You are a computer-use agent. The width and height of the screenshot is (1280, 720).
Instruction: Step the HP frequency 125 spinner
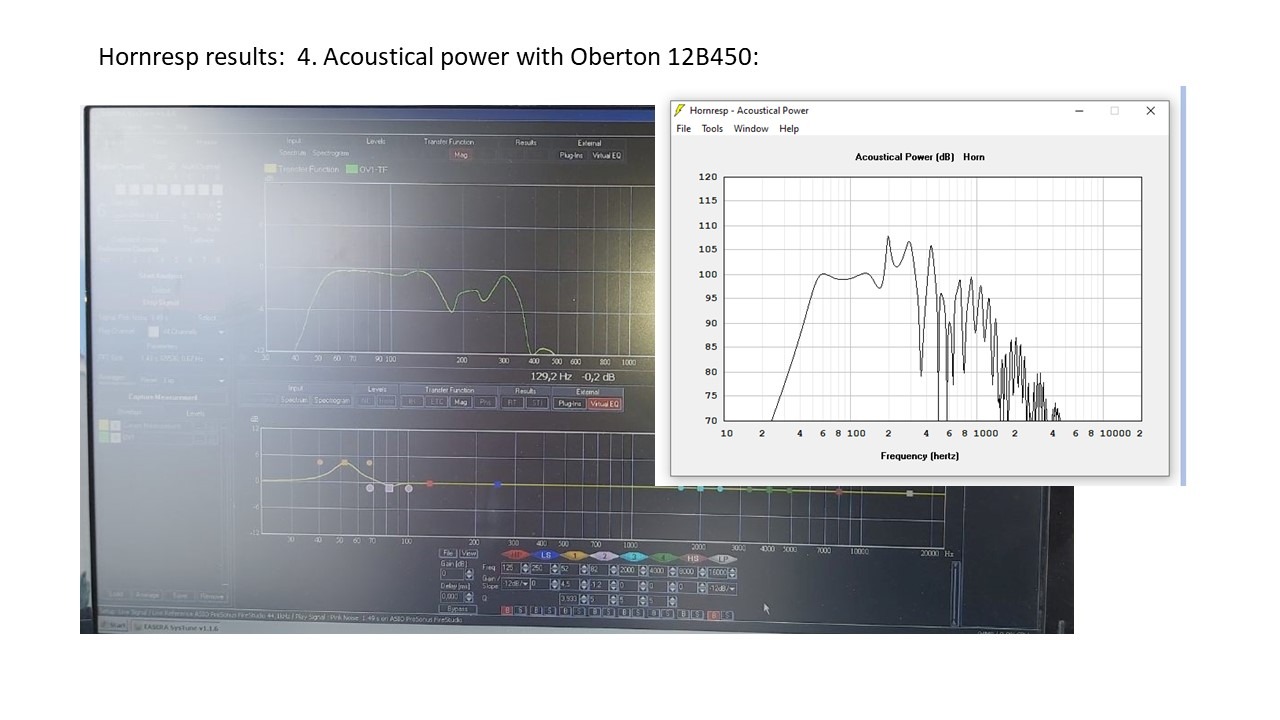coord(525,569)
